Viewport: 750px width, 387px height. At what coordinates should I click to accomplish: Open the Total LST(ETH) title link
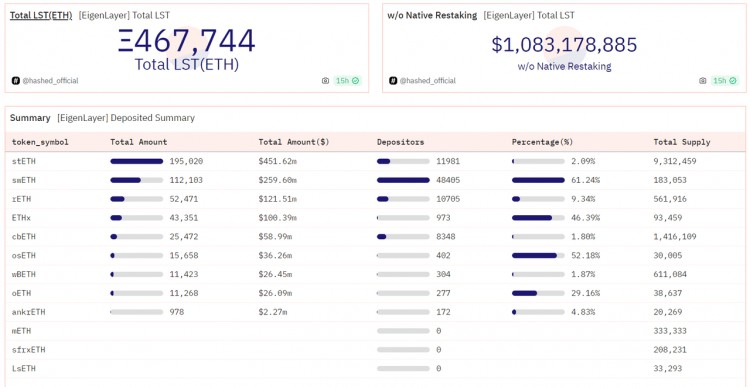tap(41, 15)
